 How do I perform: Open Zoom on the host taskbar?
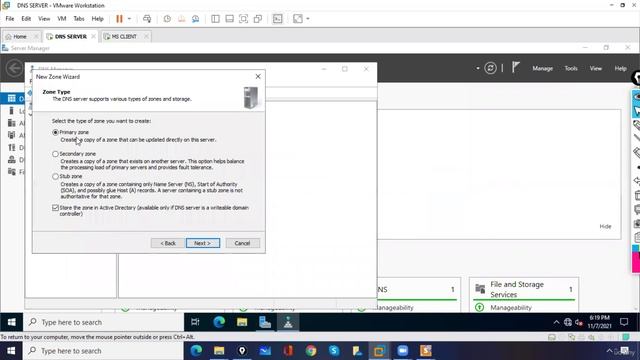click(402, 351)
